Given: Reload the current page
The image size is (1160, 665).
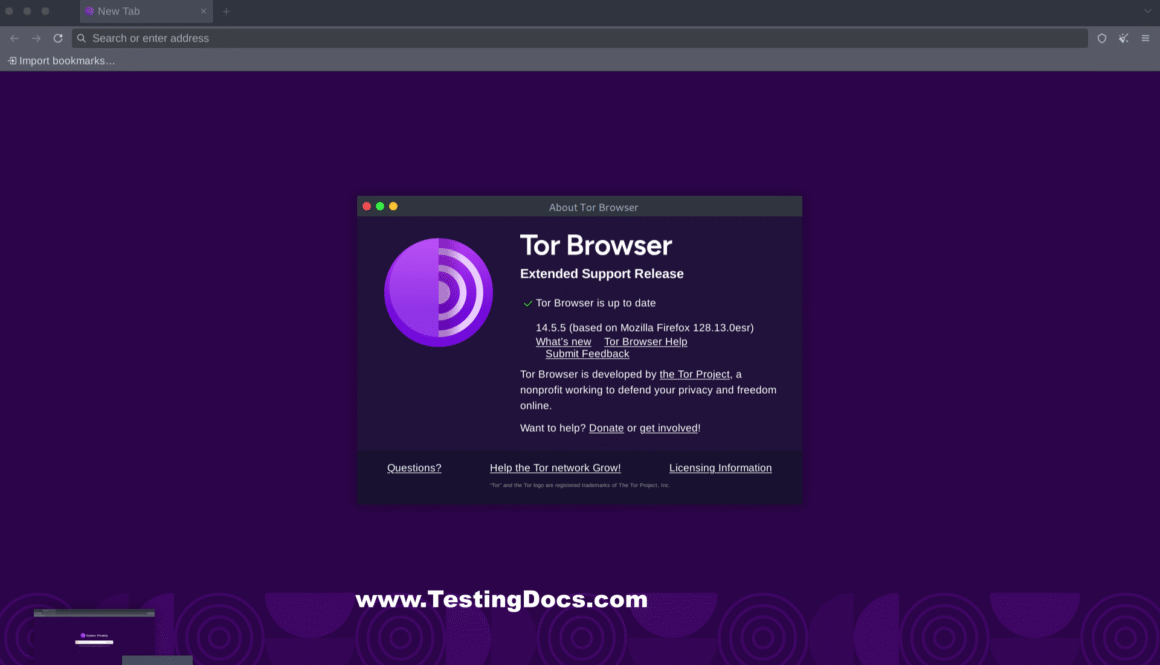Looking at the screenshot, I should click(x=58, y=38).
